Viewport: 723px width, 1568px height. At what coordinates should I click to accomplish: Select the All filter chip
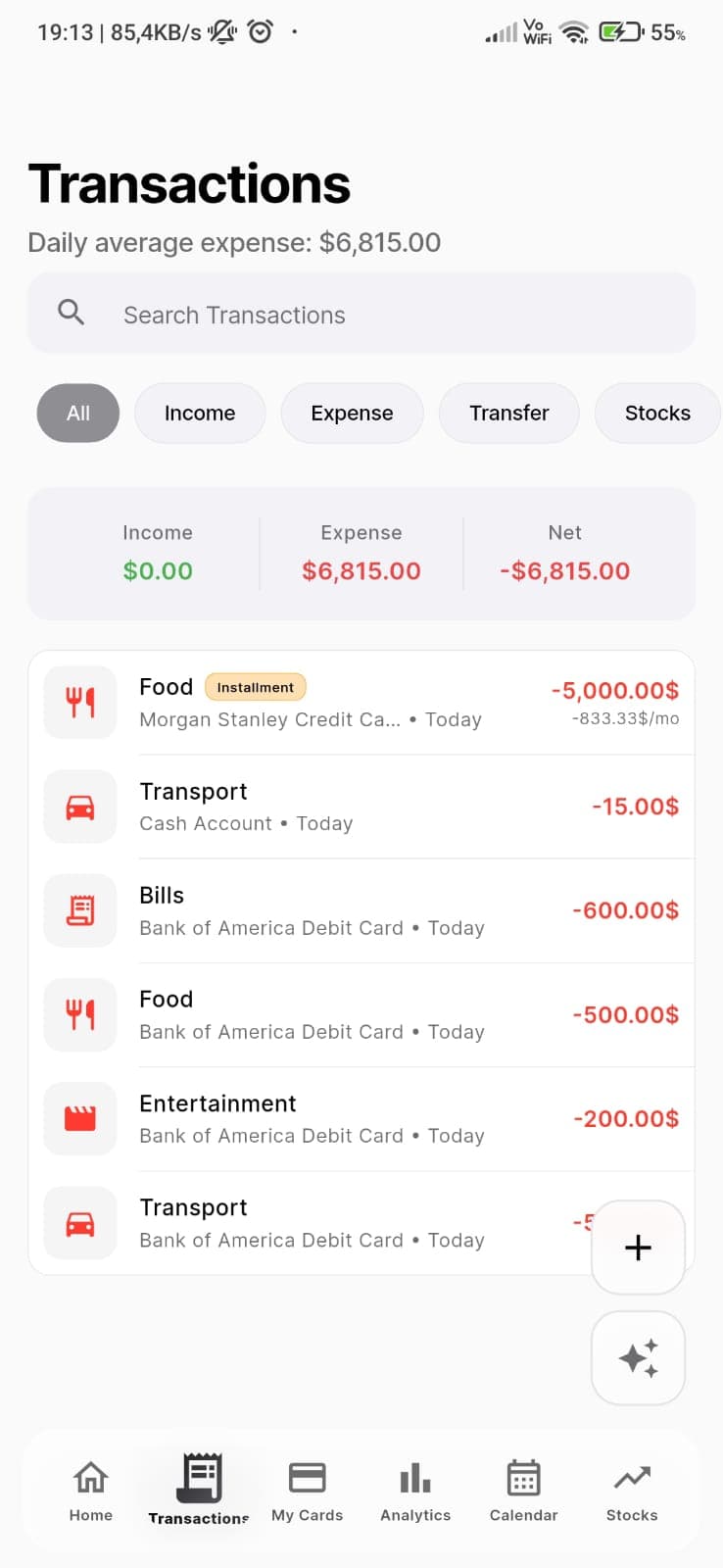[x=78, y=414]
